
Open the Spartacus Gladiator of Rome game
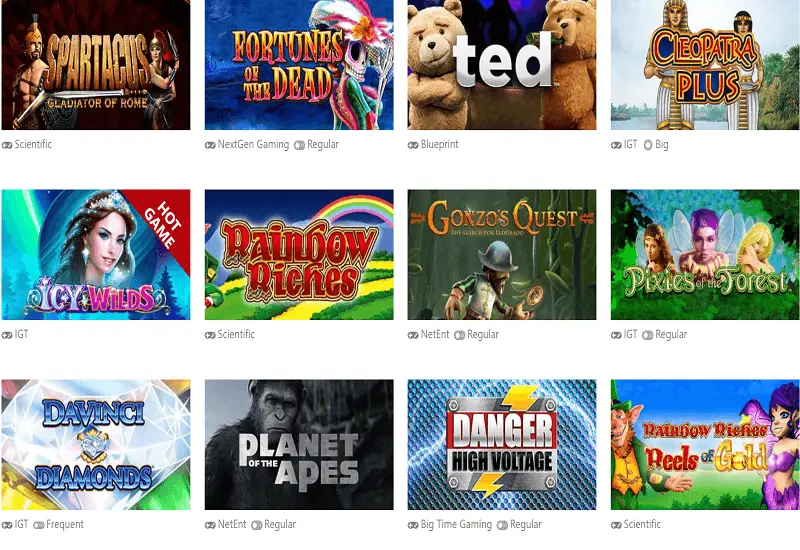point(96,65)
